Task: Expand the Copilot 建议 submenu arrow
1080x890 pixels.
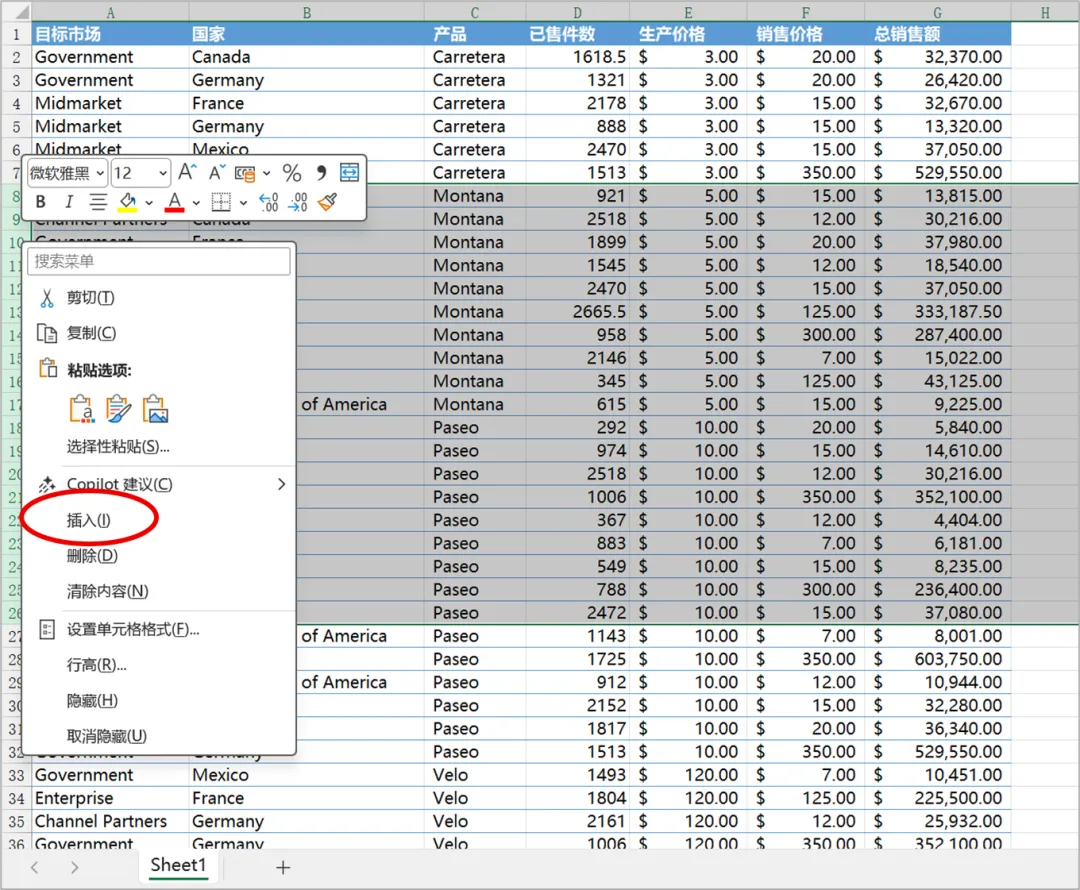Action: [x=281, y=484]
